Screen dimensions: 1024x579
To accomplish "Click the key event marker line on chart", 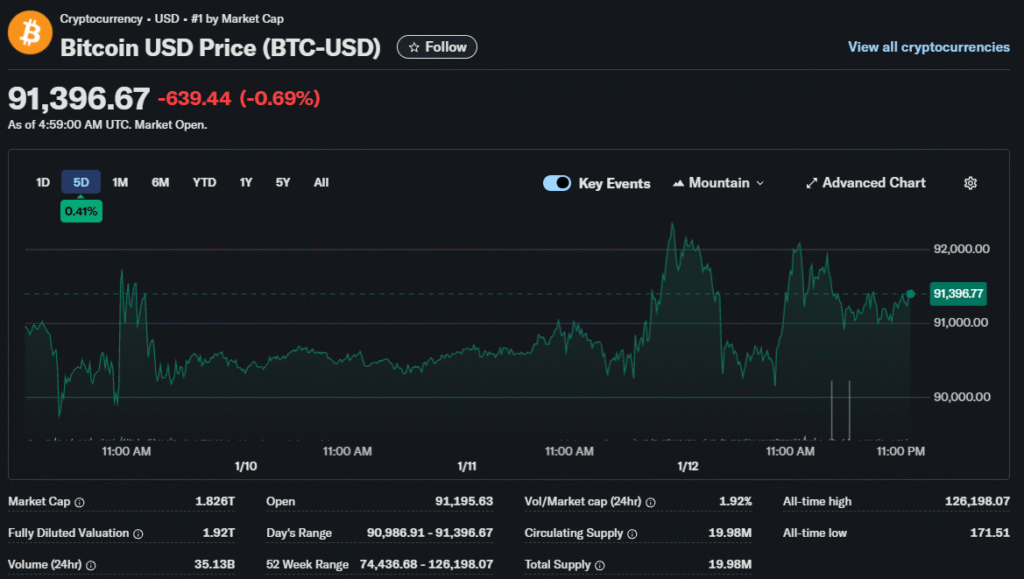I will (832, 410).
